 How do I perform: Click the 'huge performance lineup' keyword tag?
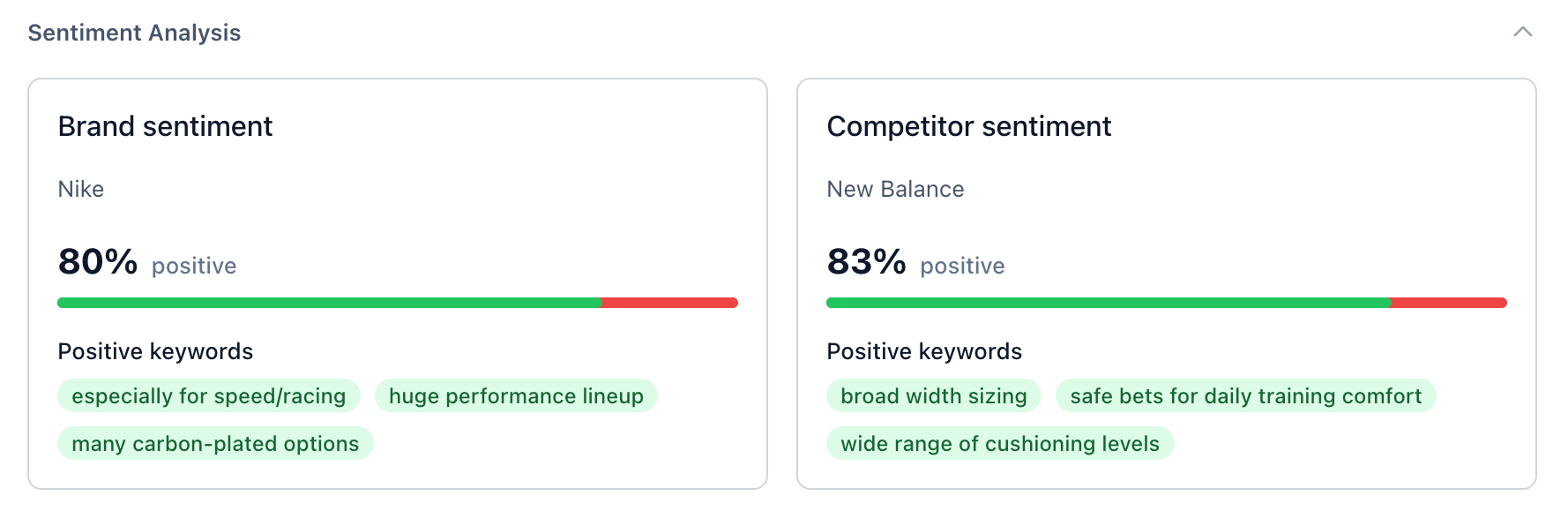516,395
